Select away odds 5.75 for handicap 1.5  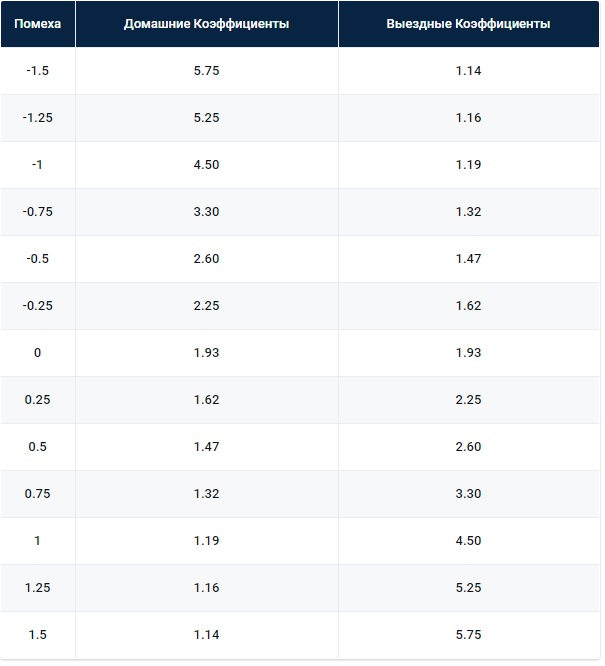click(468, 635)
